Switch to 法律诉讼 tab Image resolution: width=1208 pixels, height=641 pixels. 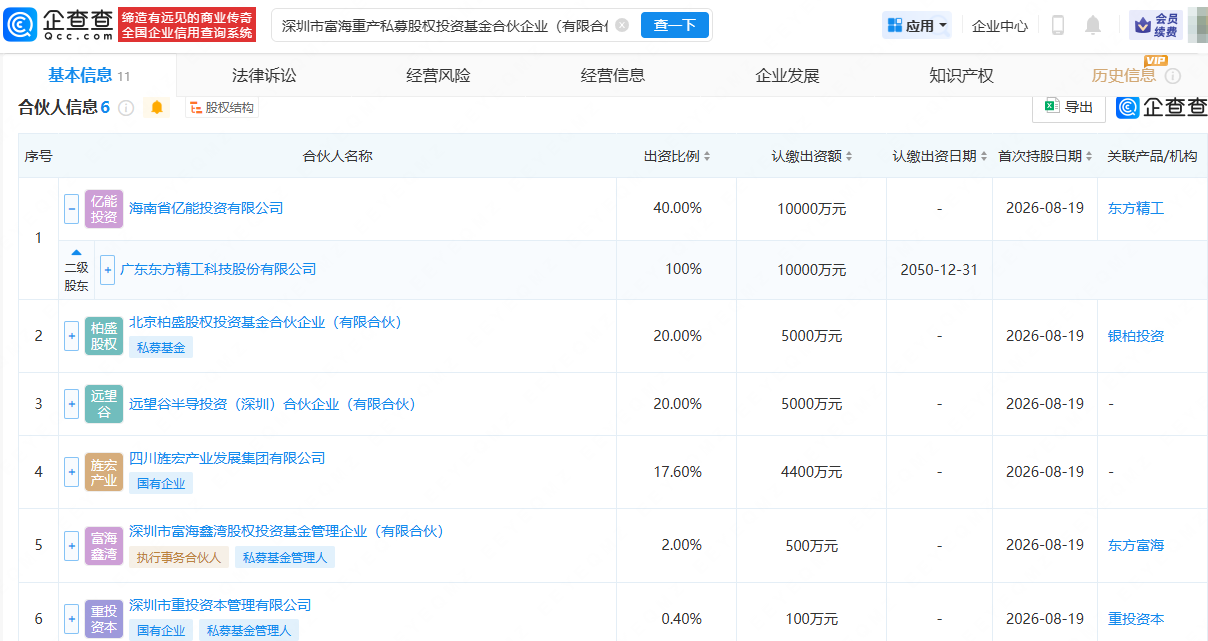click(264, 75)
